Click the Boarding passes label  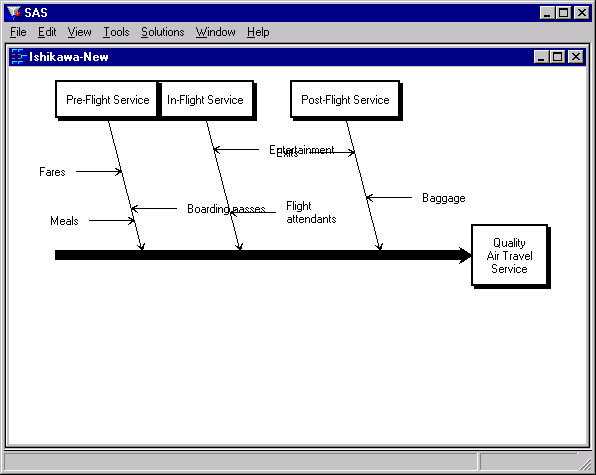click(226, 209)
